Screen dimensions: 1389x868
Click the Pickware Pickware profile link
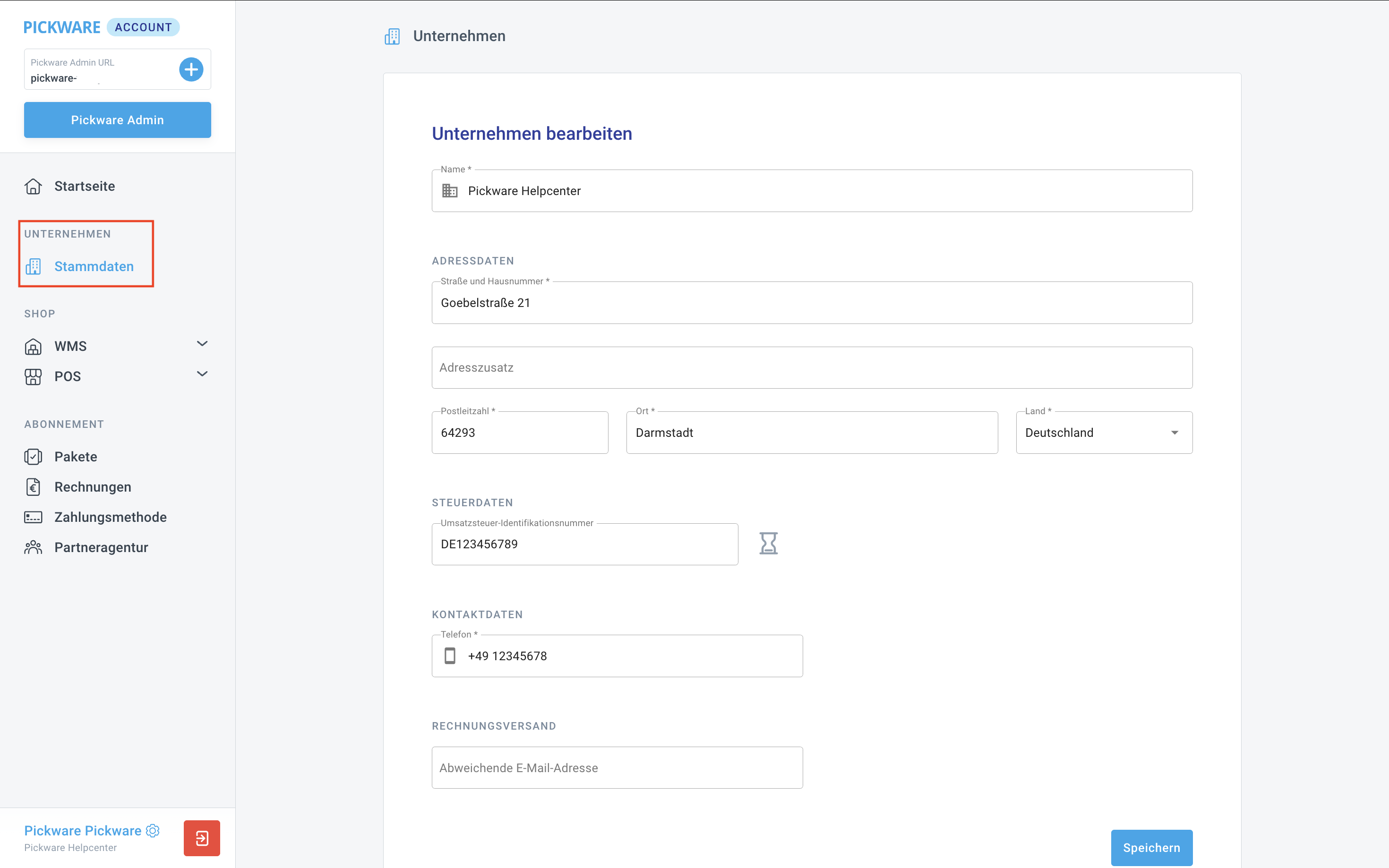pyautogui.click(x=83, y=830)
